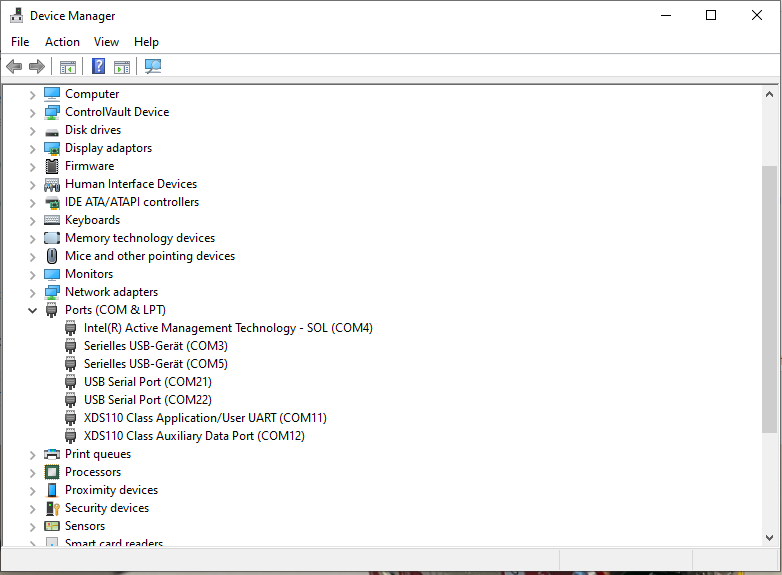Click the Human Interface Devices icon

[x=52, y=185]
